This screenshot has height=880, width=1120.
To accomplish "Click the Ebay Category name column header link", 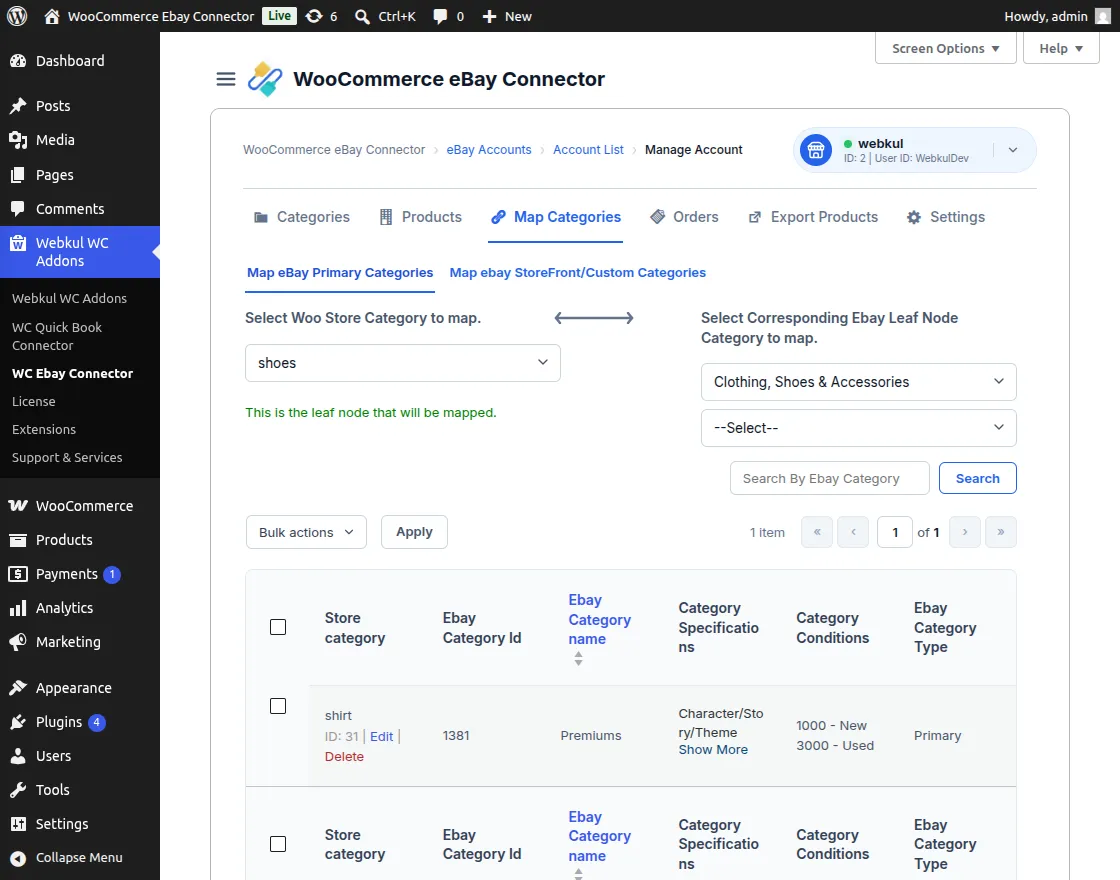I will tap(599, 619).
